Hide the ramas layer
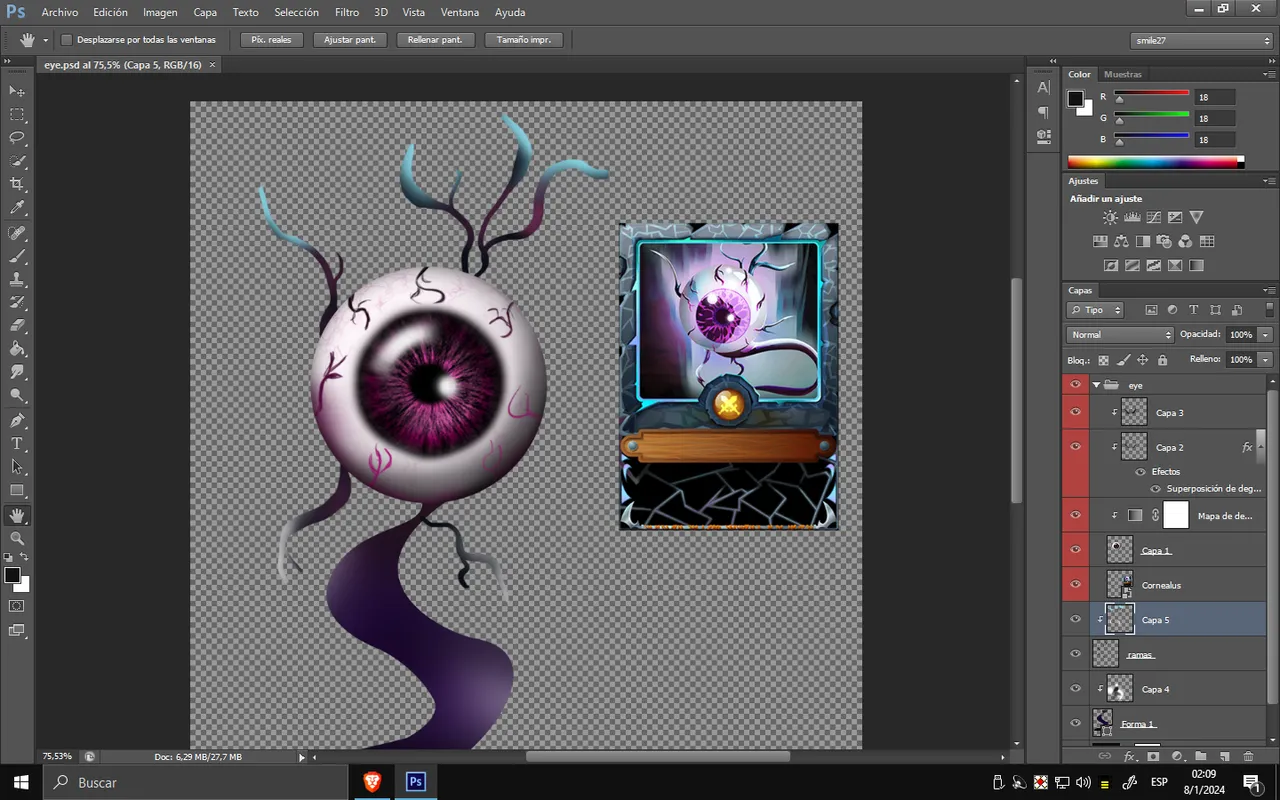The image size is (1280, 800). point(1076,654)
